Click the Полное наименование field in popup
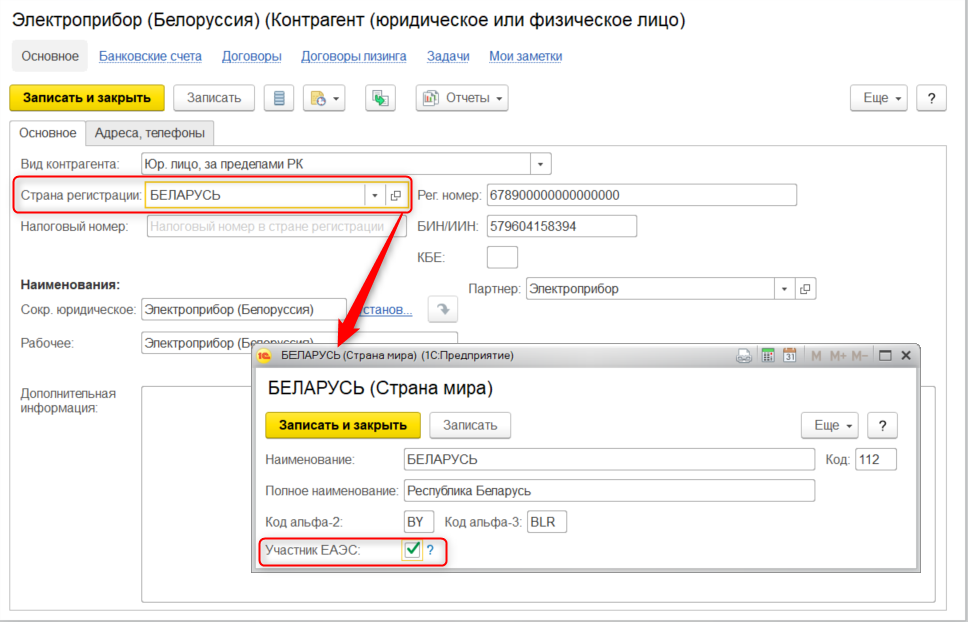The width and height of the screenshot is (968, 622). click(609, 491)
